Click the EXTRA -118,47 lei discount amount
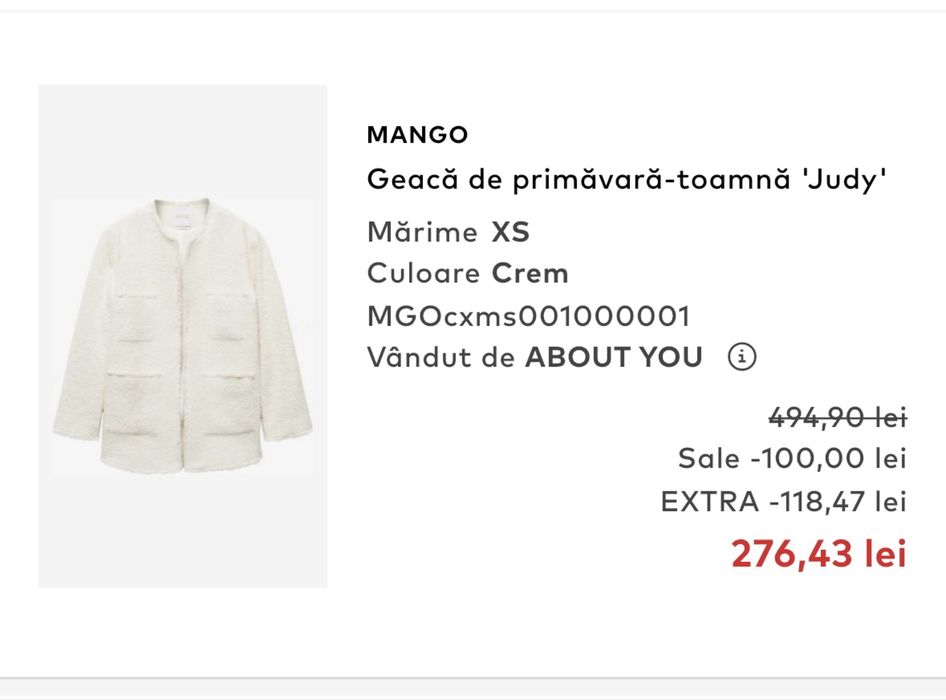 click(837, 501)
